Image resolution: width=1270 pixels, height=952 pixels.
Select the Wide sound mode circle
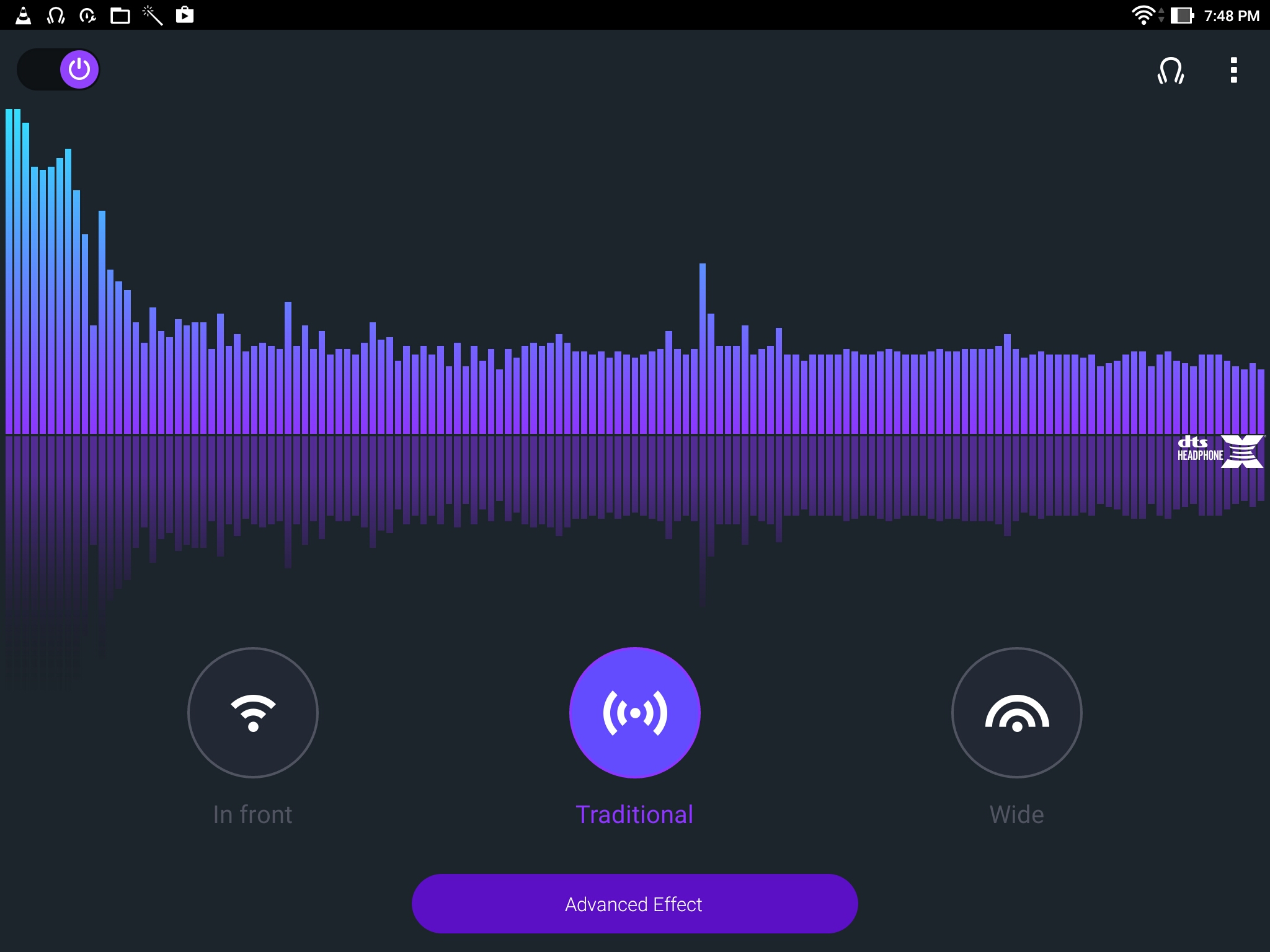[1016, 713]
